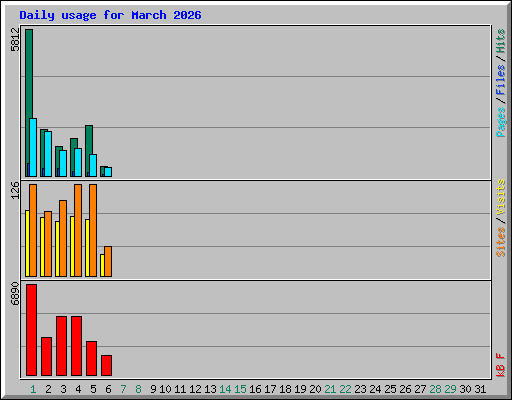Viewport: 512px width, 400px height.
Task: Select the orange sites bar for day 6
Action: 108,262
